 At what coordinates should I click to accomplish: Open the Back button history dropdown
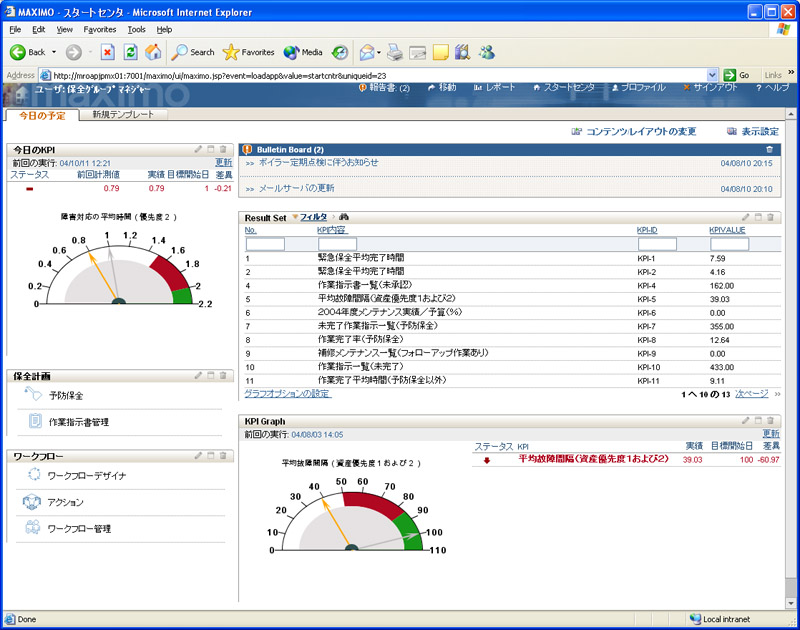pyautogui.click(x=54, y=52)
